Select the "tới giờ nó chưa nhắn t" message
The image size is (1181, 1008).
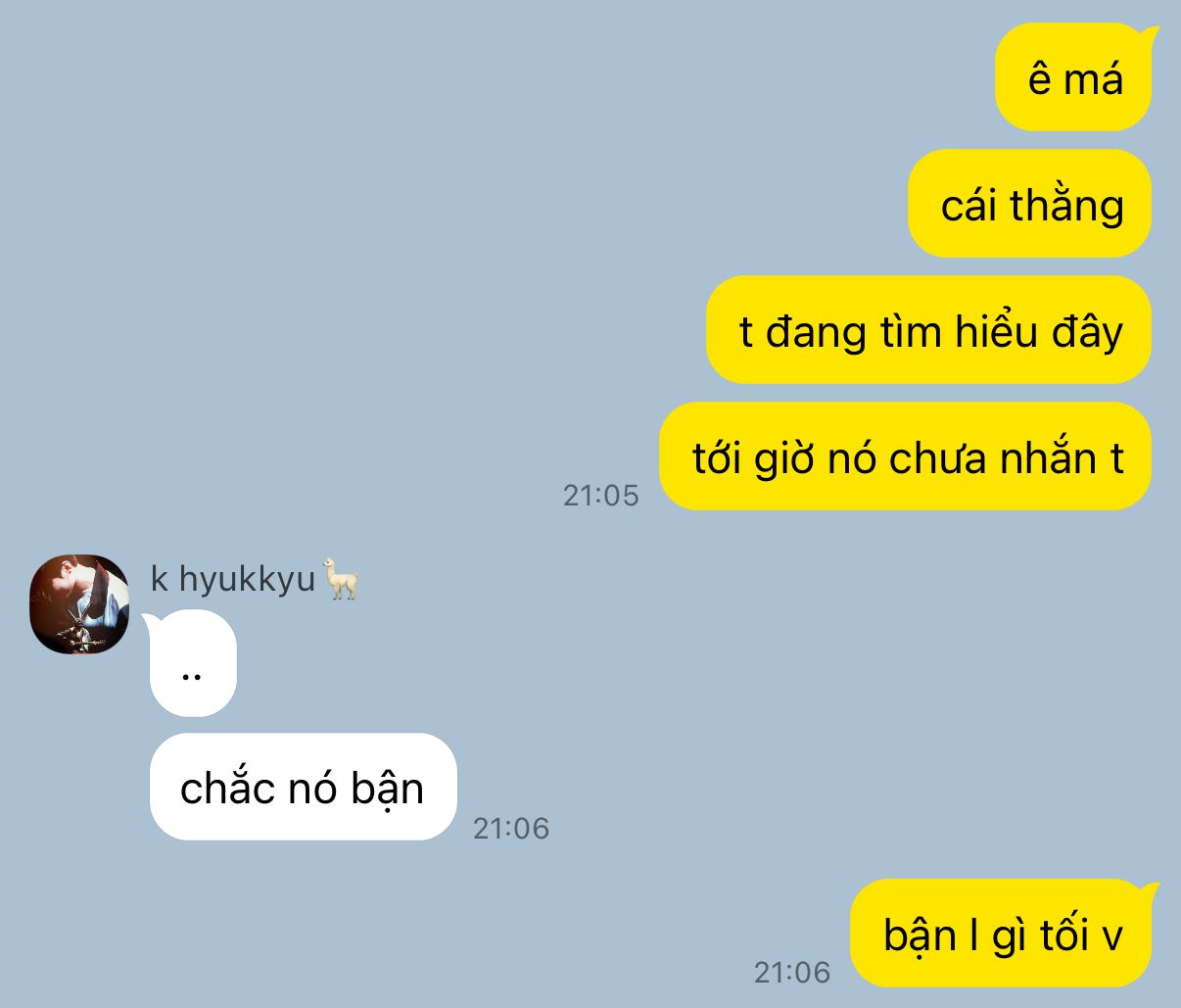tap(905, 456)
